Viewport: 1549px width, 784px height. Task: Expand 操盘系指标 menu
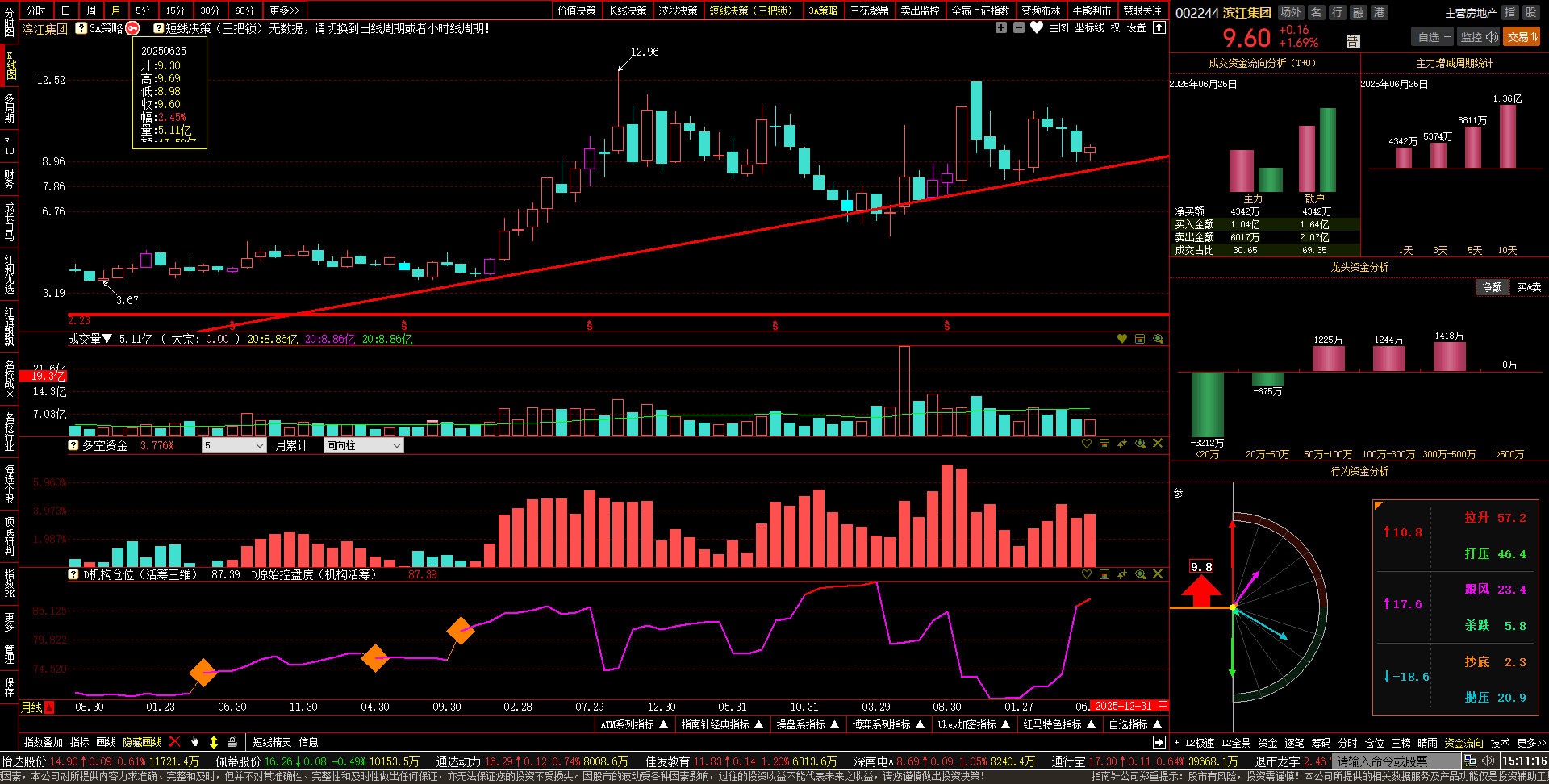pos(808,724)
